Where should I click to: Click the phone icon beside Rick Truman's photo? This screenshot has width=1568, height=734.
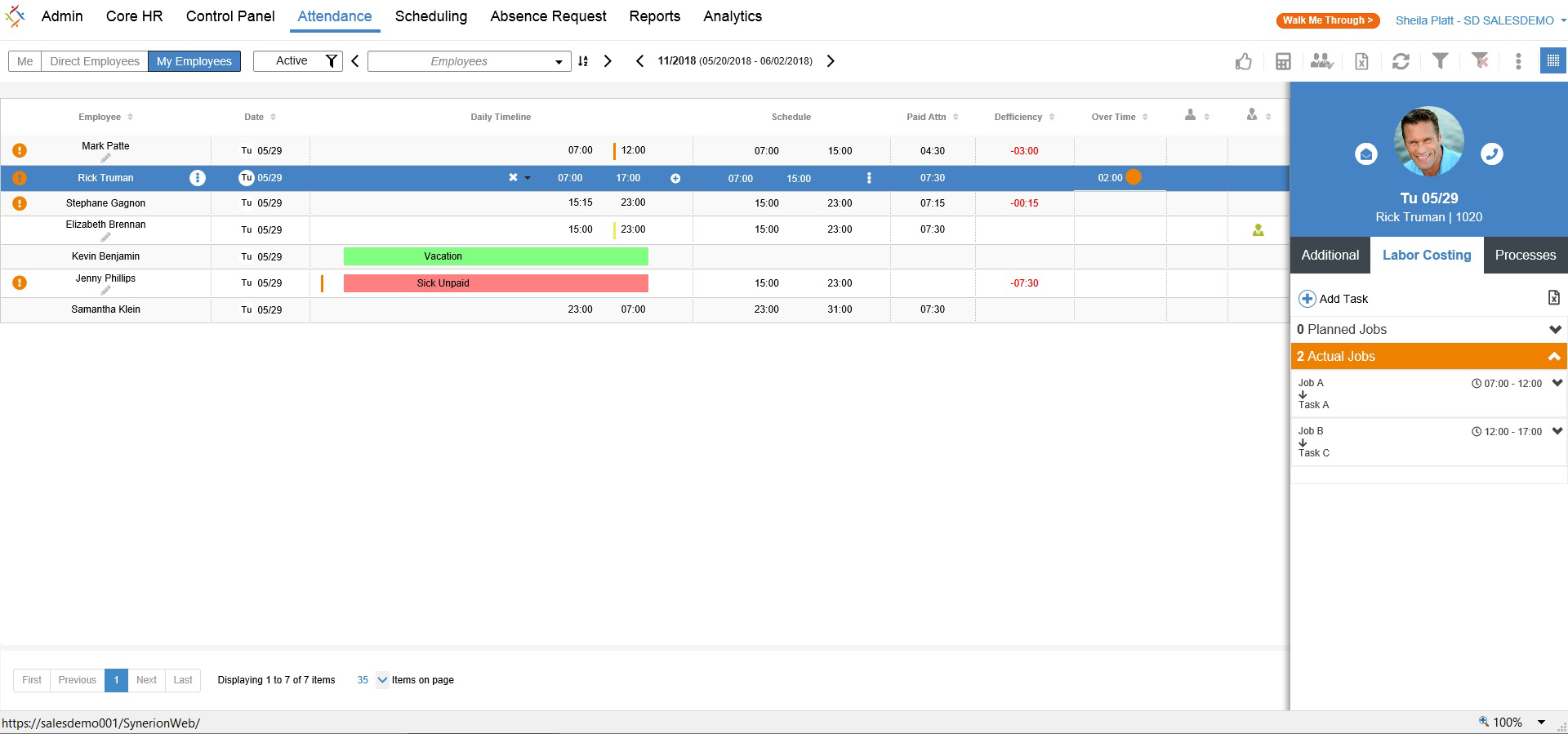pyautogui.click(x=1492, y=153)
